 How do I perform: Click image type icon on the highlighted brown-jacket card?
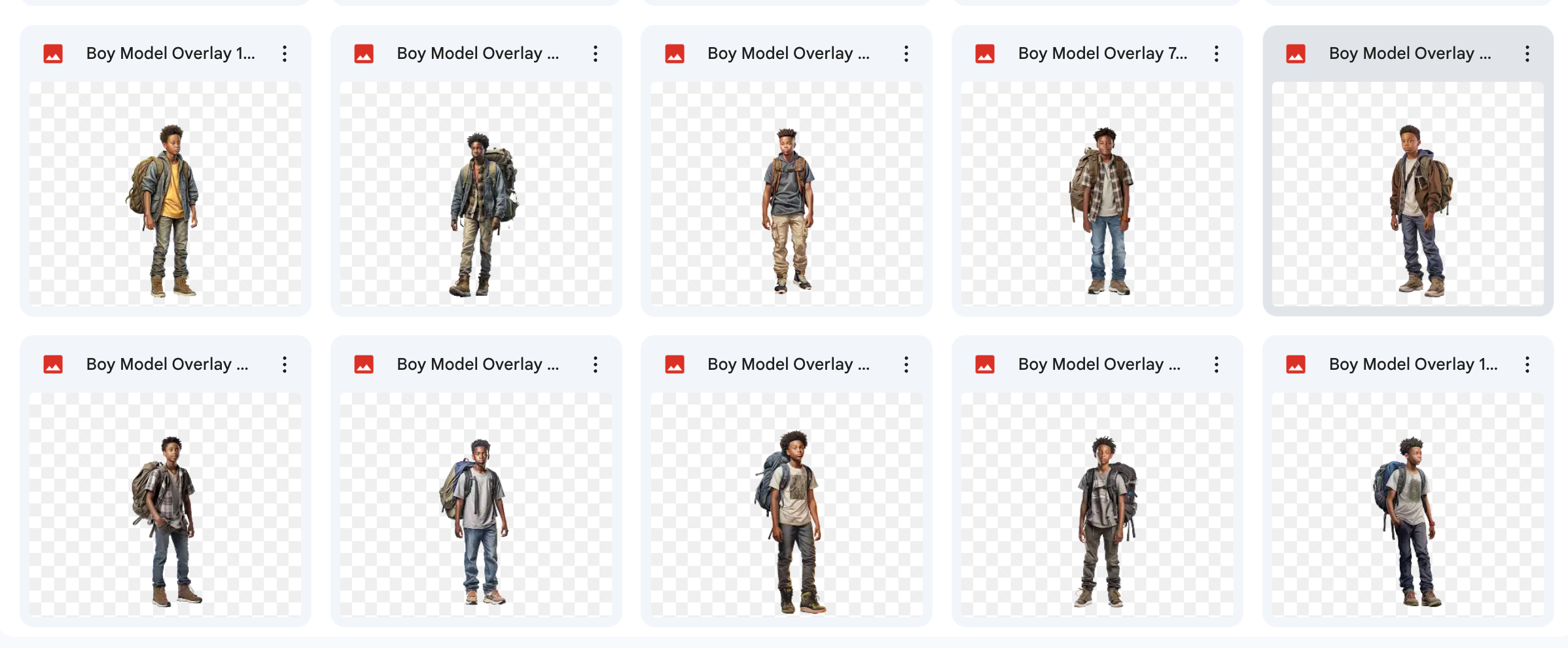1295,54
